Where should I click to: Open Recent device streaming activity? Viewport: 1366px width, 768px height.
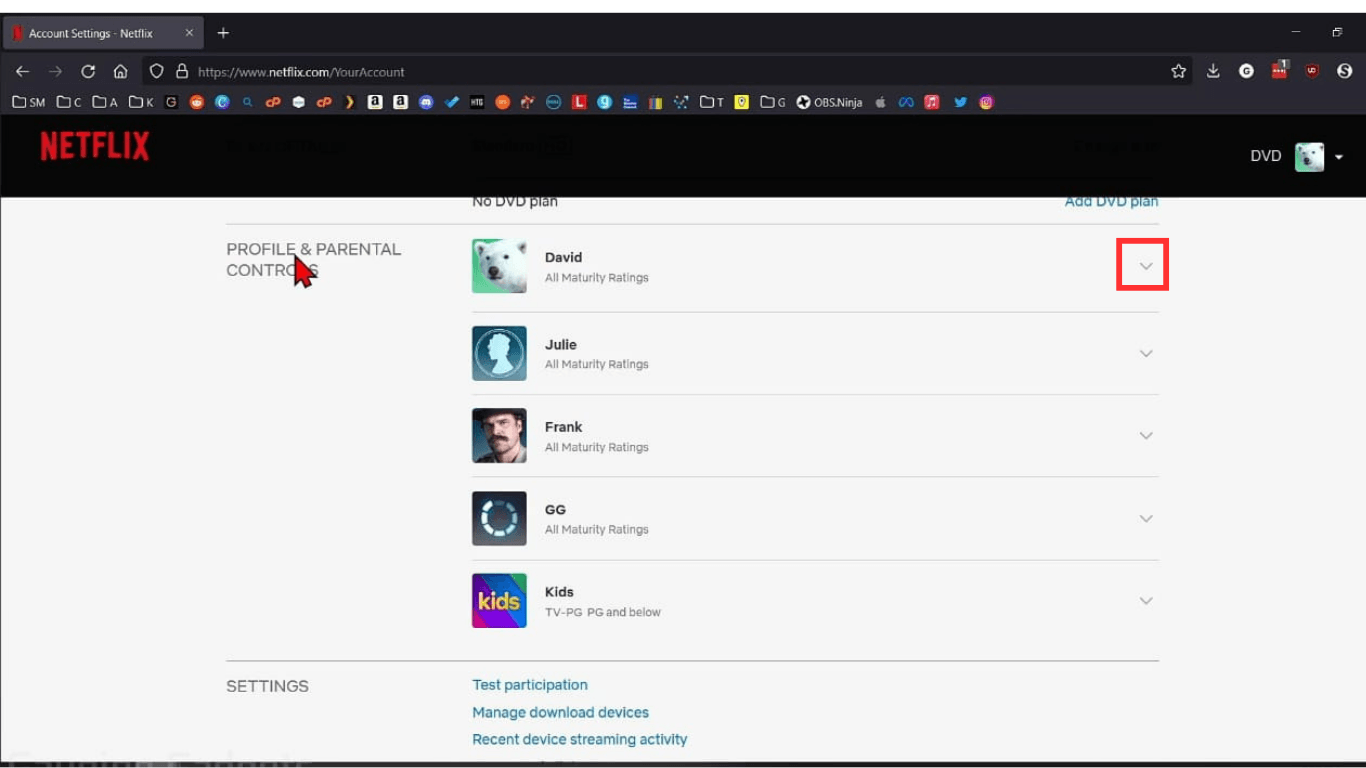(580, 739)
